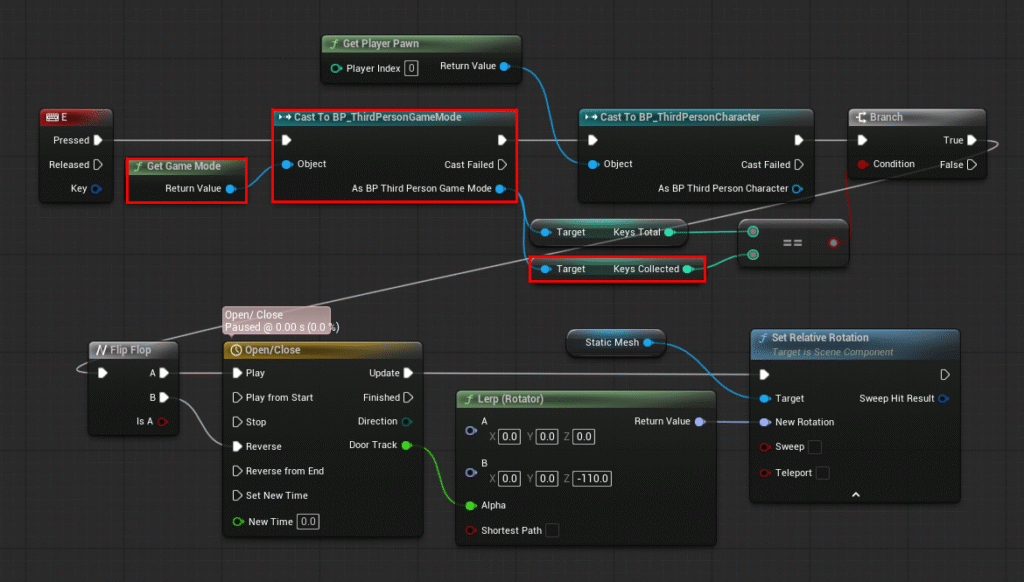Click the Pressed execution pin on E node
Screen dimensions: 1024x582
[97, 140]
